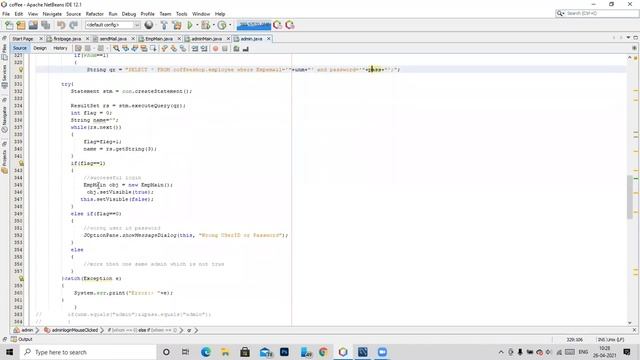
Task: Open the Navigator side panel
Action: pos(4,119)
